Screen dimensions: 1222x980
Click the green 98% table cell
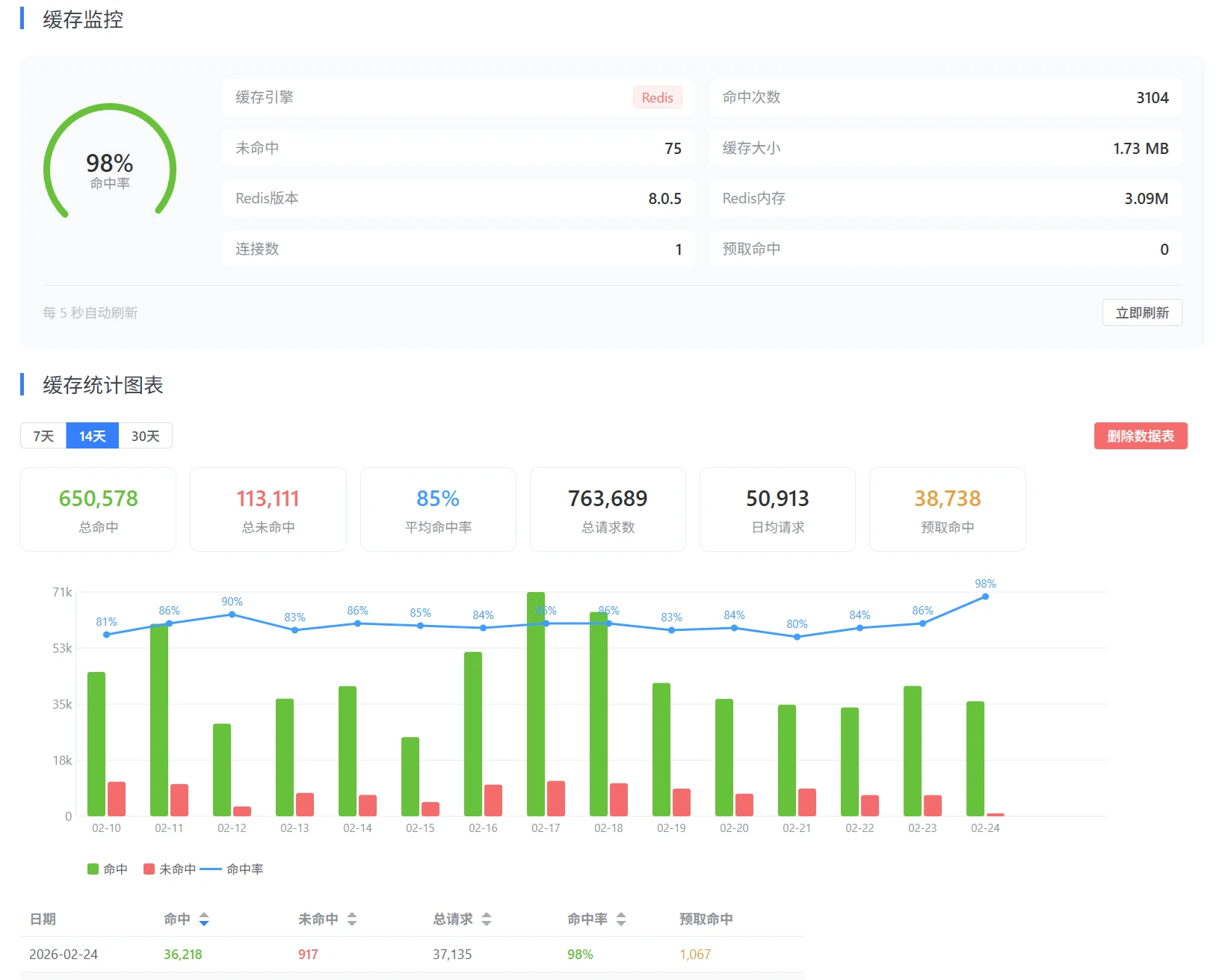580,955
